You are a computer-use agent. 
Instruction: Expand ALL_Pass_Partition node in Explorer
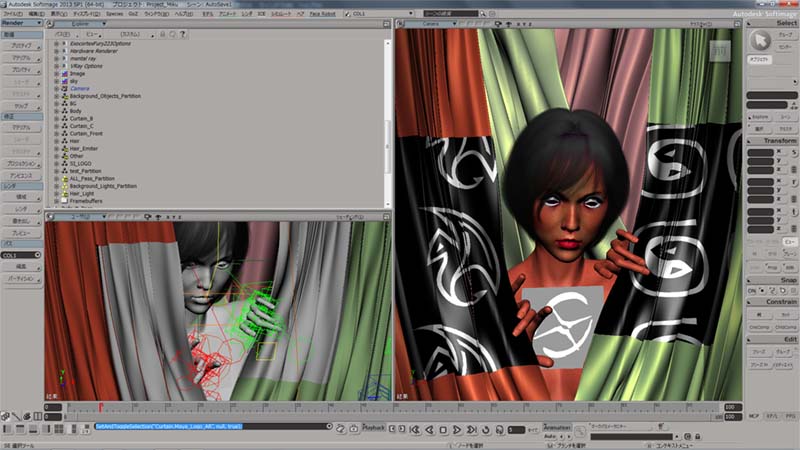(56, 179)
